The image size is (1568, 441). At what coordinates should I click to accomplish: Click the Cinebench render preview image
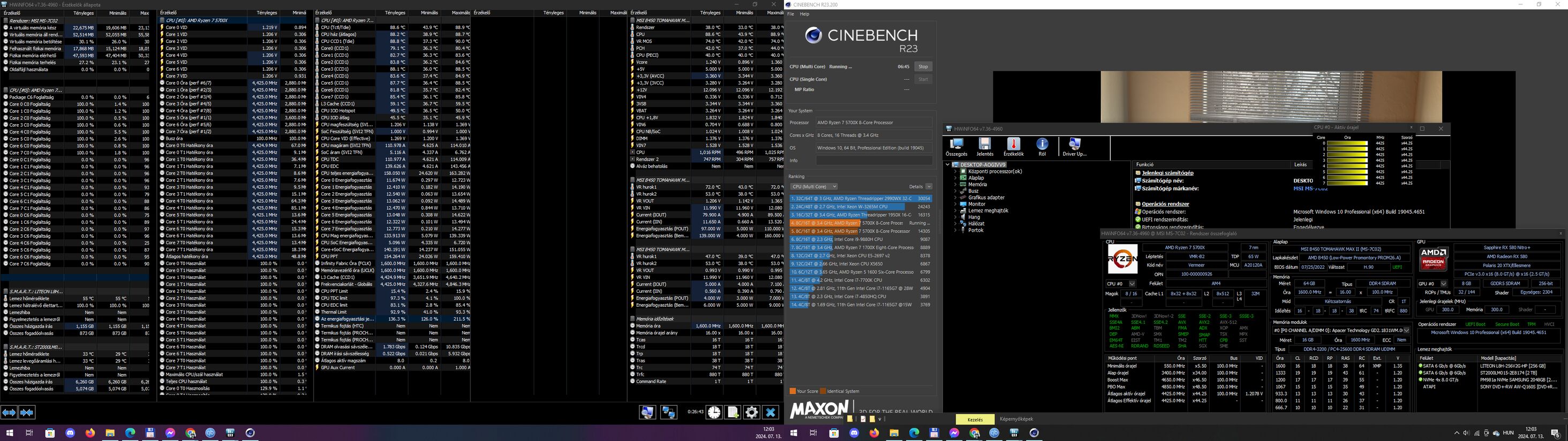click(x=1271, y=97)
